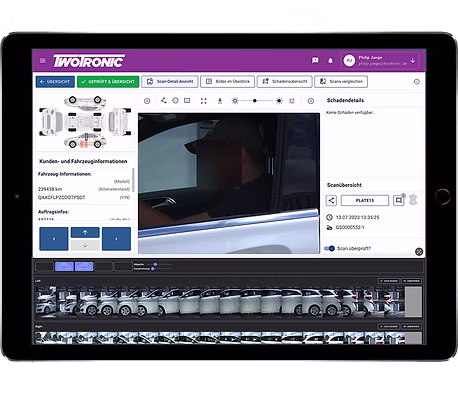Select front car view in vehicle diagram
Screen dimensions: 458x394
(51, 122)
